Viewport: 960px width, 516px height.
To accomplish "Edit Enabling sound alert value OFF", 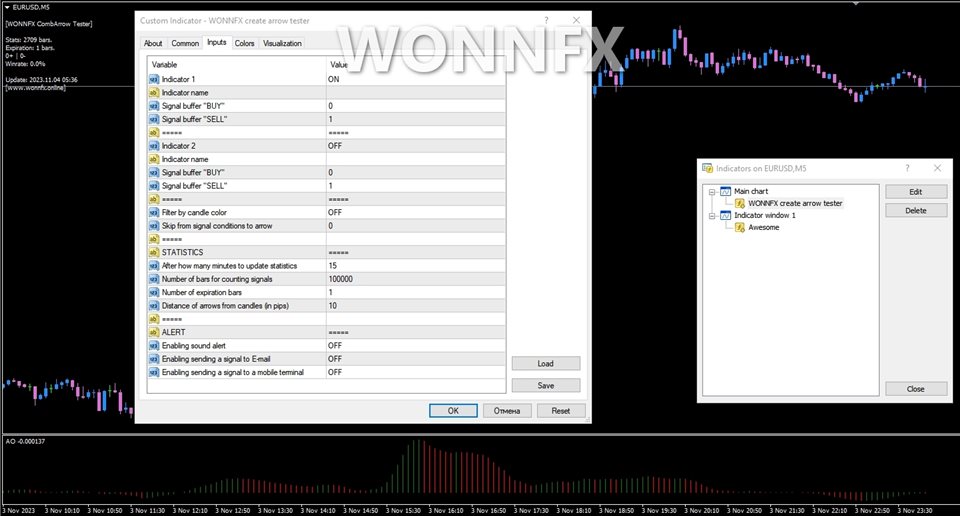I will 416,346.
